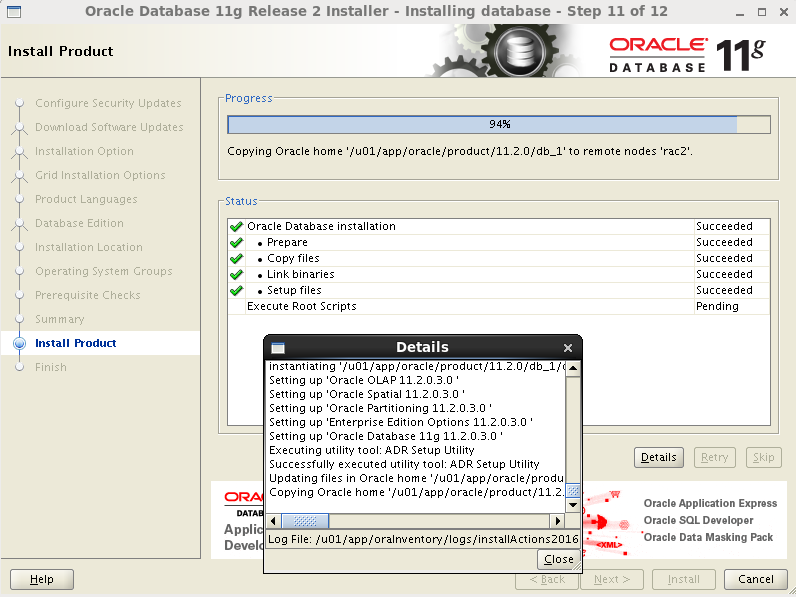Viewport: 796px width, 597px height.
Task: Click down arrow of Details vertical scrollbar
Action: click(573, 505)
